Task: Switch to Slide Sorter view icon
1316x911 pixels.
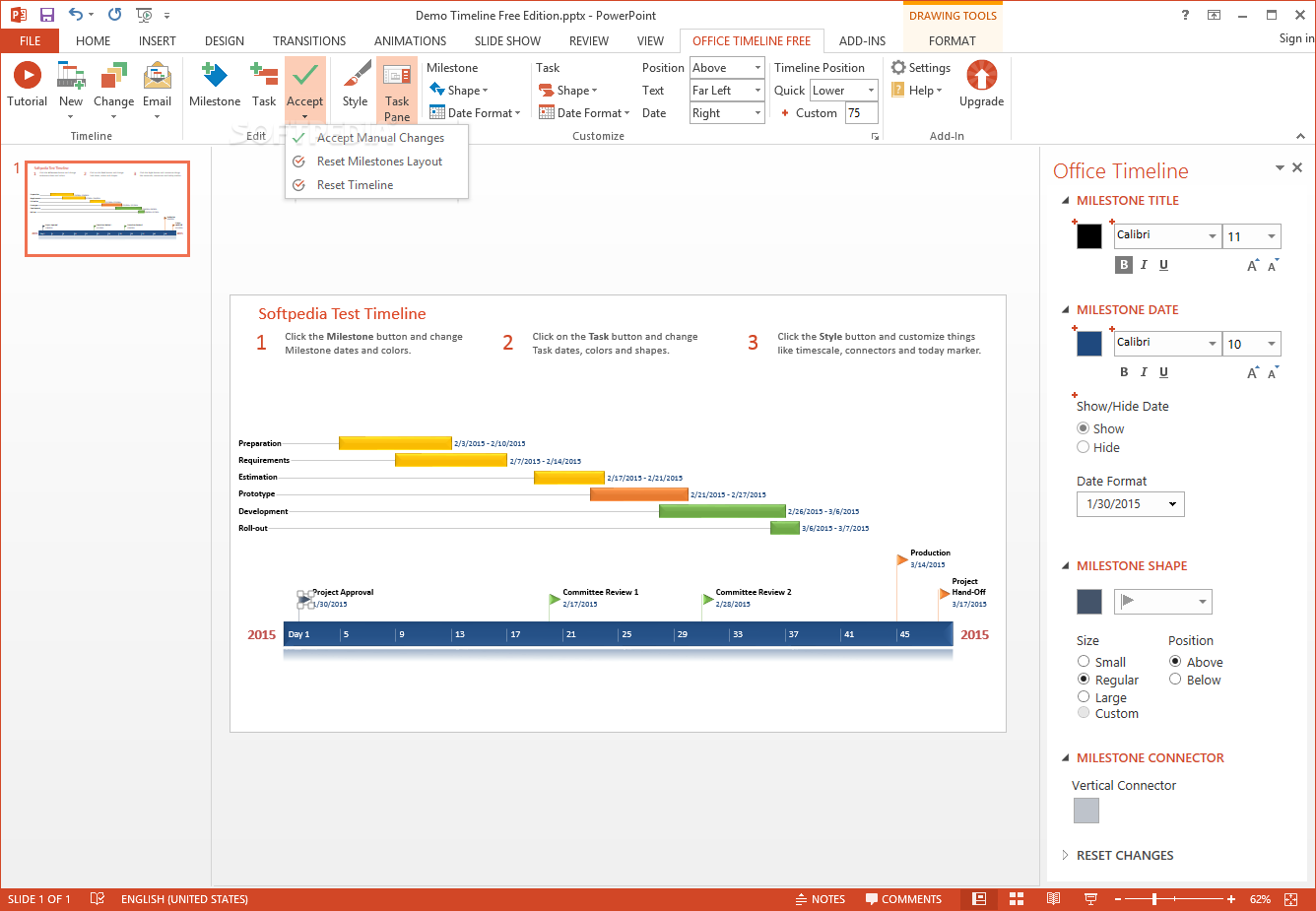Action: click(x=1017, y=899)
